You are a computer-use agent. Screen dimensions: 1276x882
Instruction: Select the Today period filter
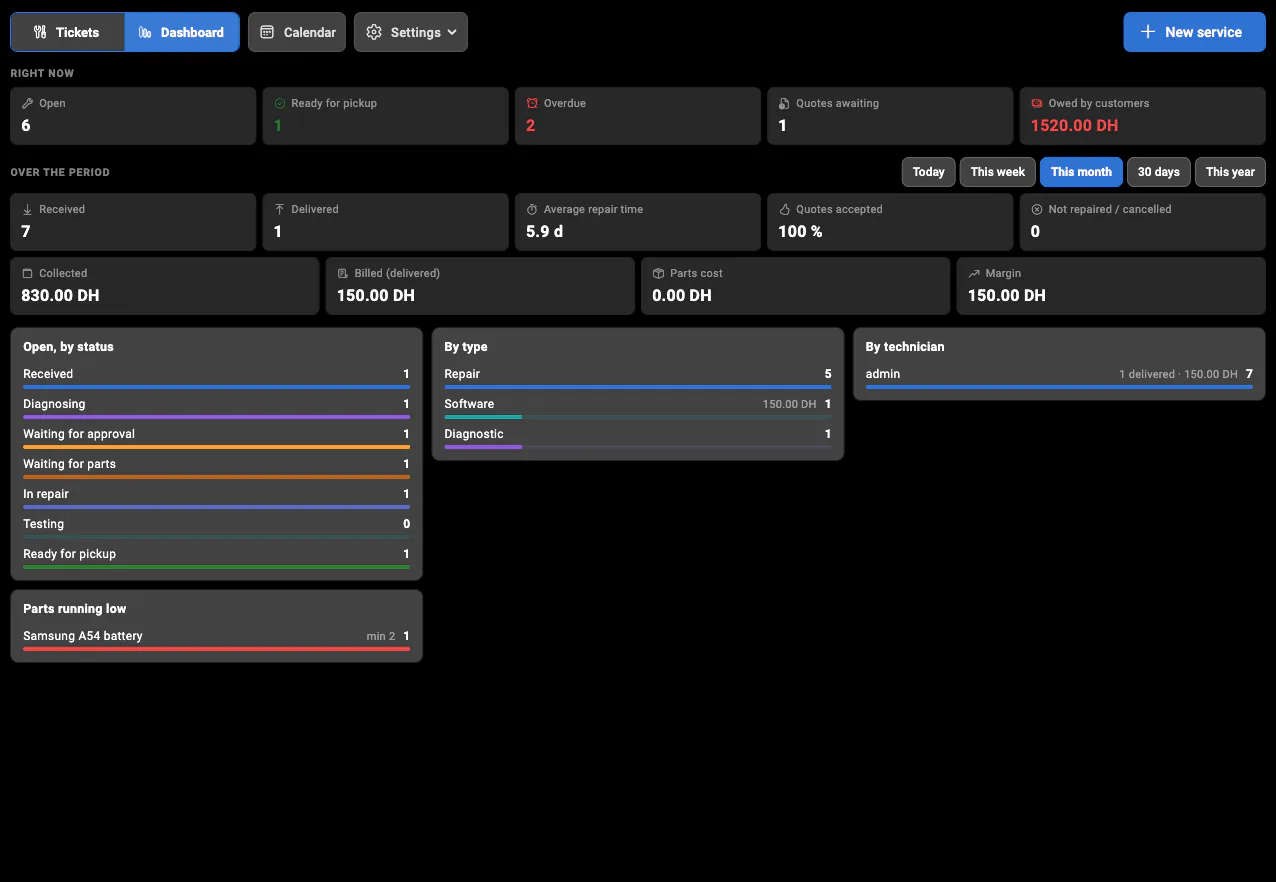(x=928, y=172)
